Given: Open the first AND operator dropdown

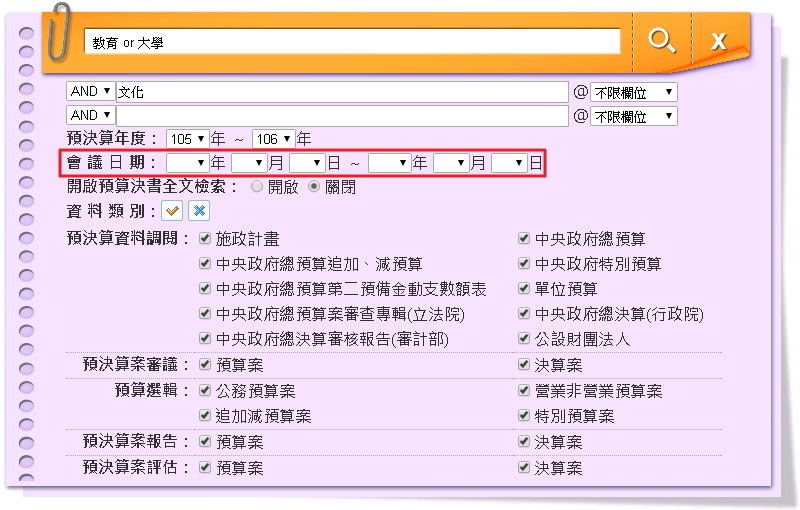Looking at the screenshot, I should [x=91, y=92].
